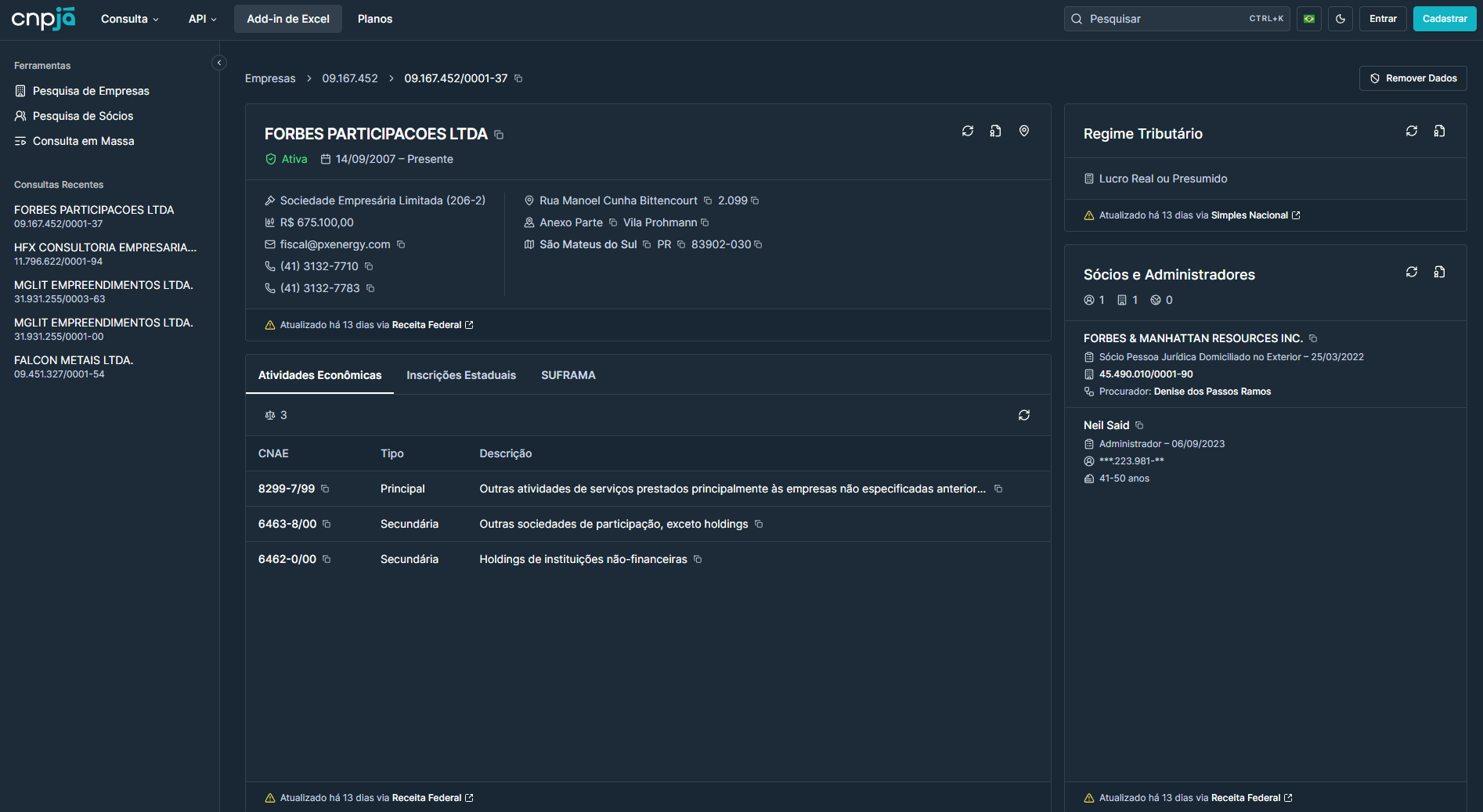
Task: Copy CNPJ 09.167.452/0001-37 in breadcrumb
Action: click(518, 78)
